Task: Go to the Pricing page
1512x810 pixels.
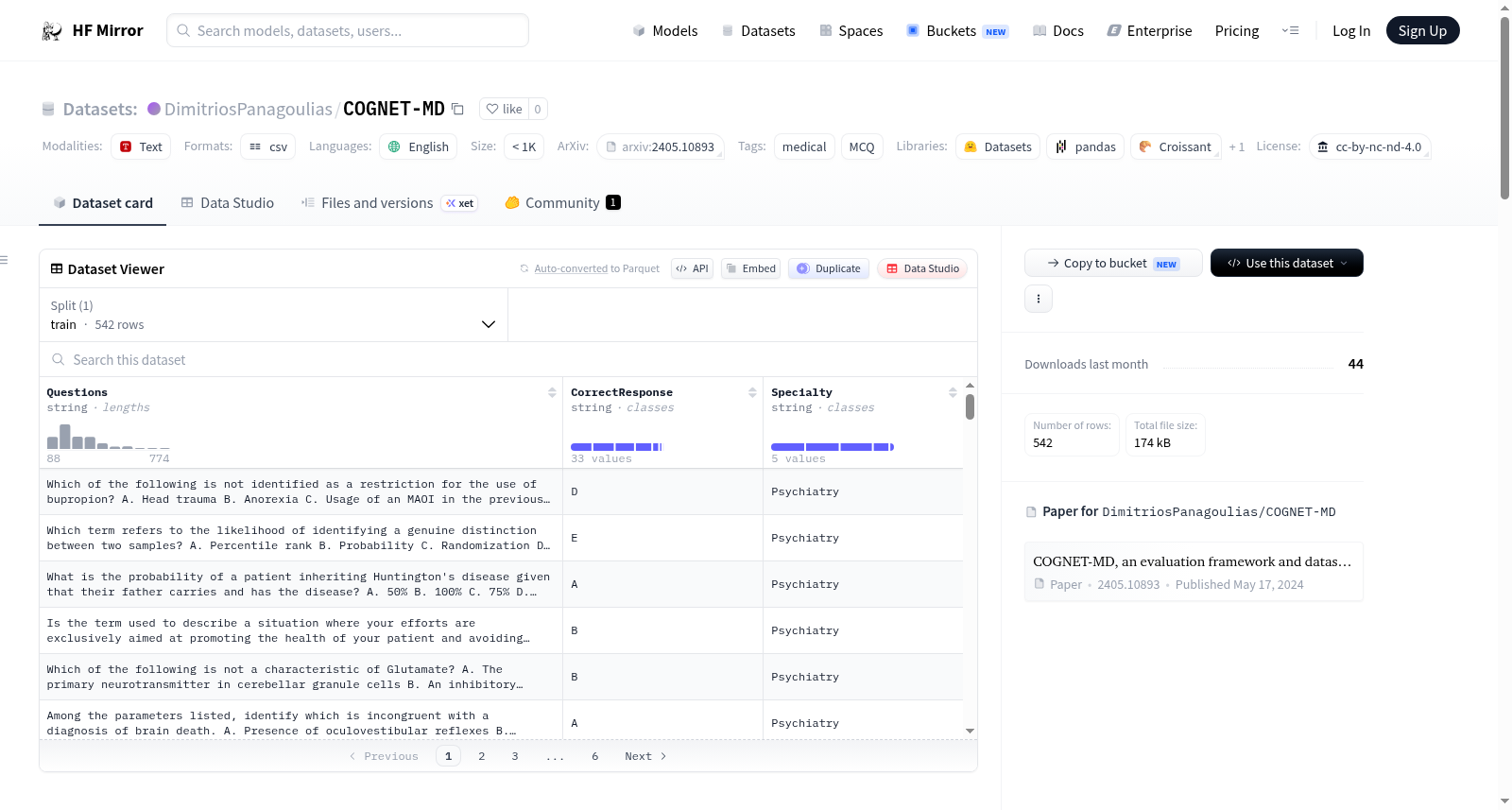Action: (x=1237, y=31)
